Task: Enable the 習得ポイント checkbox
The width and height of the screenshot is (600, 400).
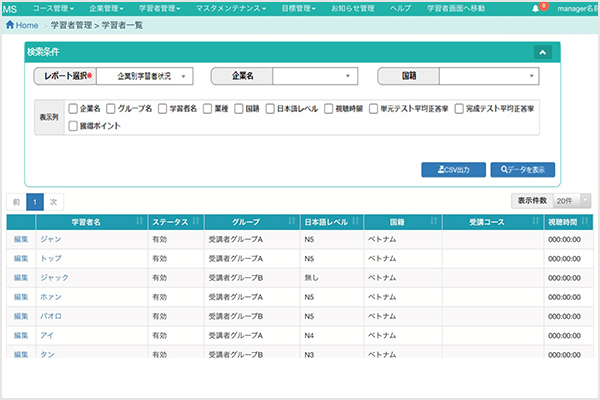Action: pyautogui.click(x=72, y=126)
